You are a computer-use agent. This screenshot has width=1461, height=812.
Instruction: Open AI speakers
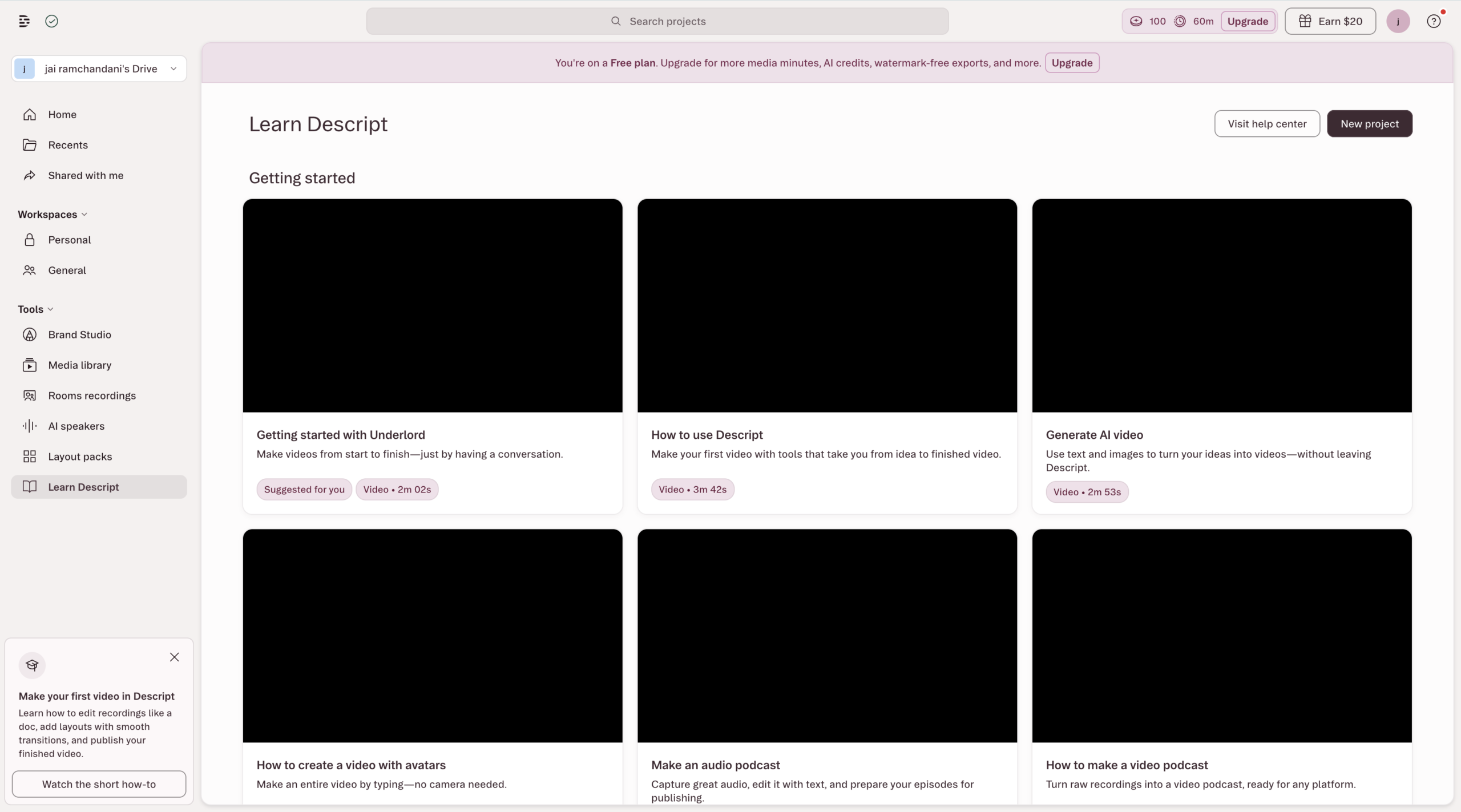click(99, 426)
